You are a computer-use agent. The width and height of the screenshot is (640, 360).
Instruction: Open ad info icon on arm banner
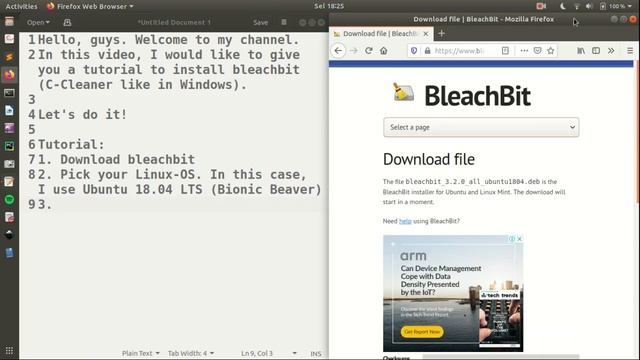(512, 239)
